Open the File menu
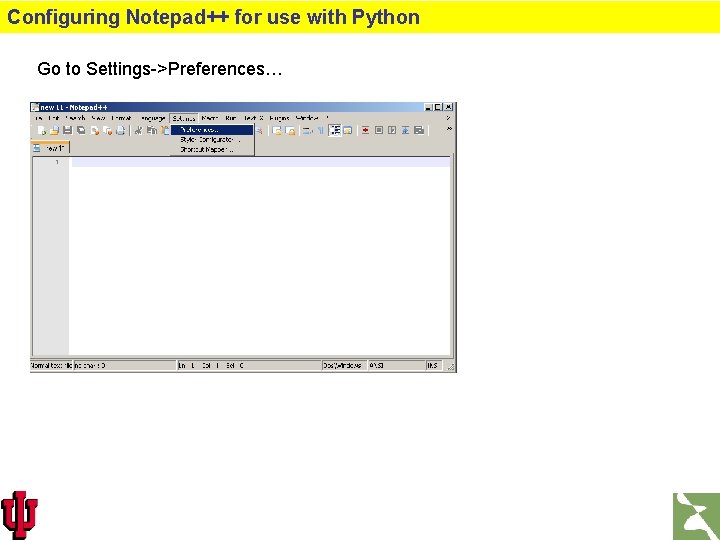720x540 pixels. 39,118
